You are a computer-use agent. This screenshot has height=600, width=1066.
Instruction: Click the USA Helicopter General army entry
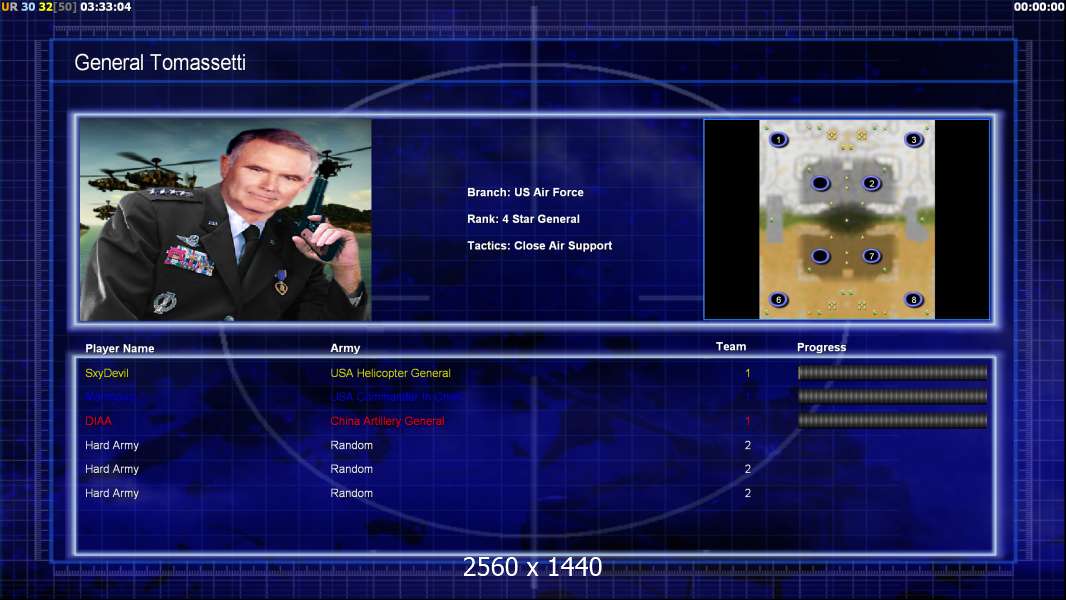390,373
